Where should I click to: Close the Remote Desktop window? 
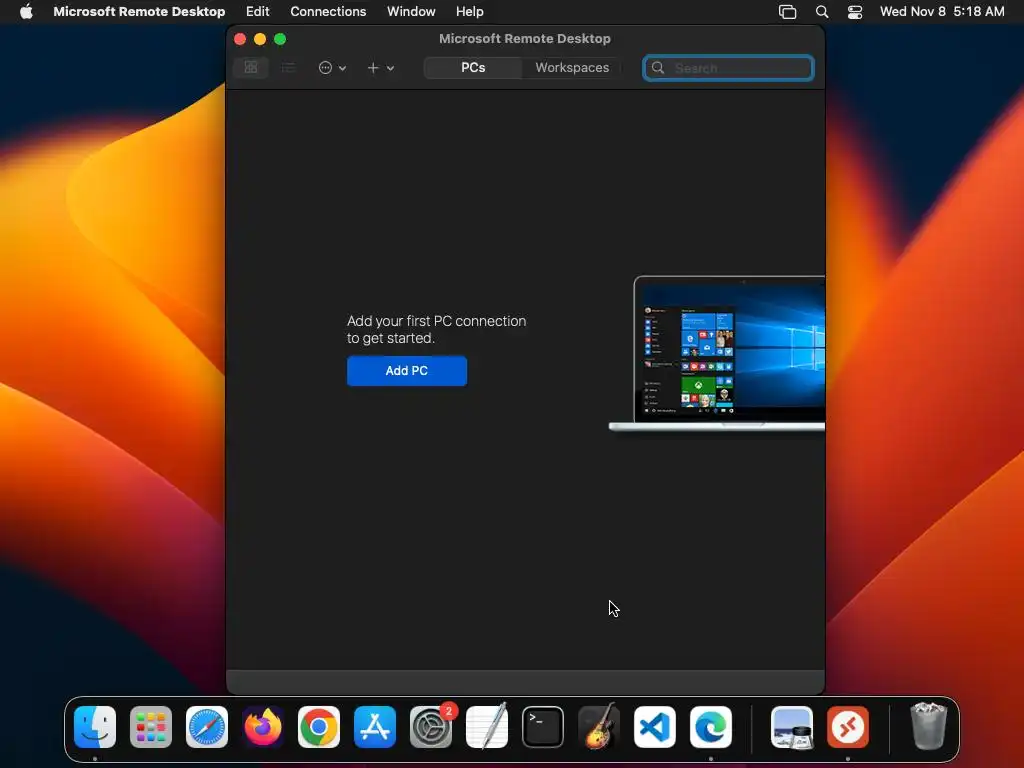click(x=240, y=39)
